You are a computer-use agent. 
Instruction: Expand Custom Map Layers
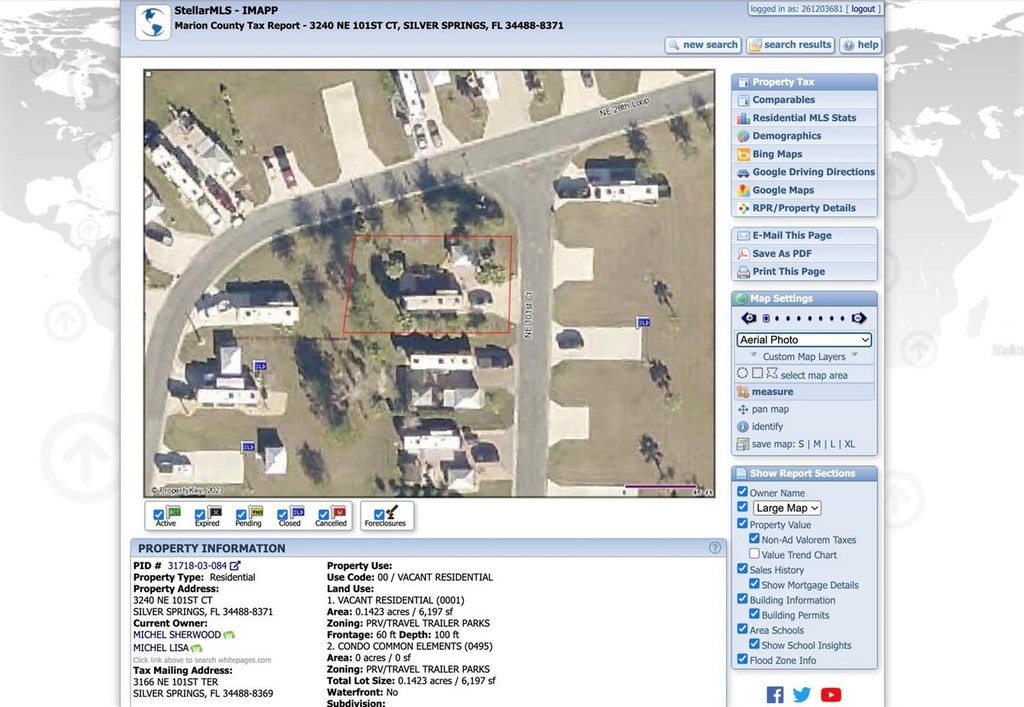[x=803, y=357]
